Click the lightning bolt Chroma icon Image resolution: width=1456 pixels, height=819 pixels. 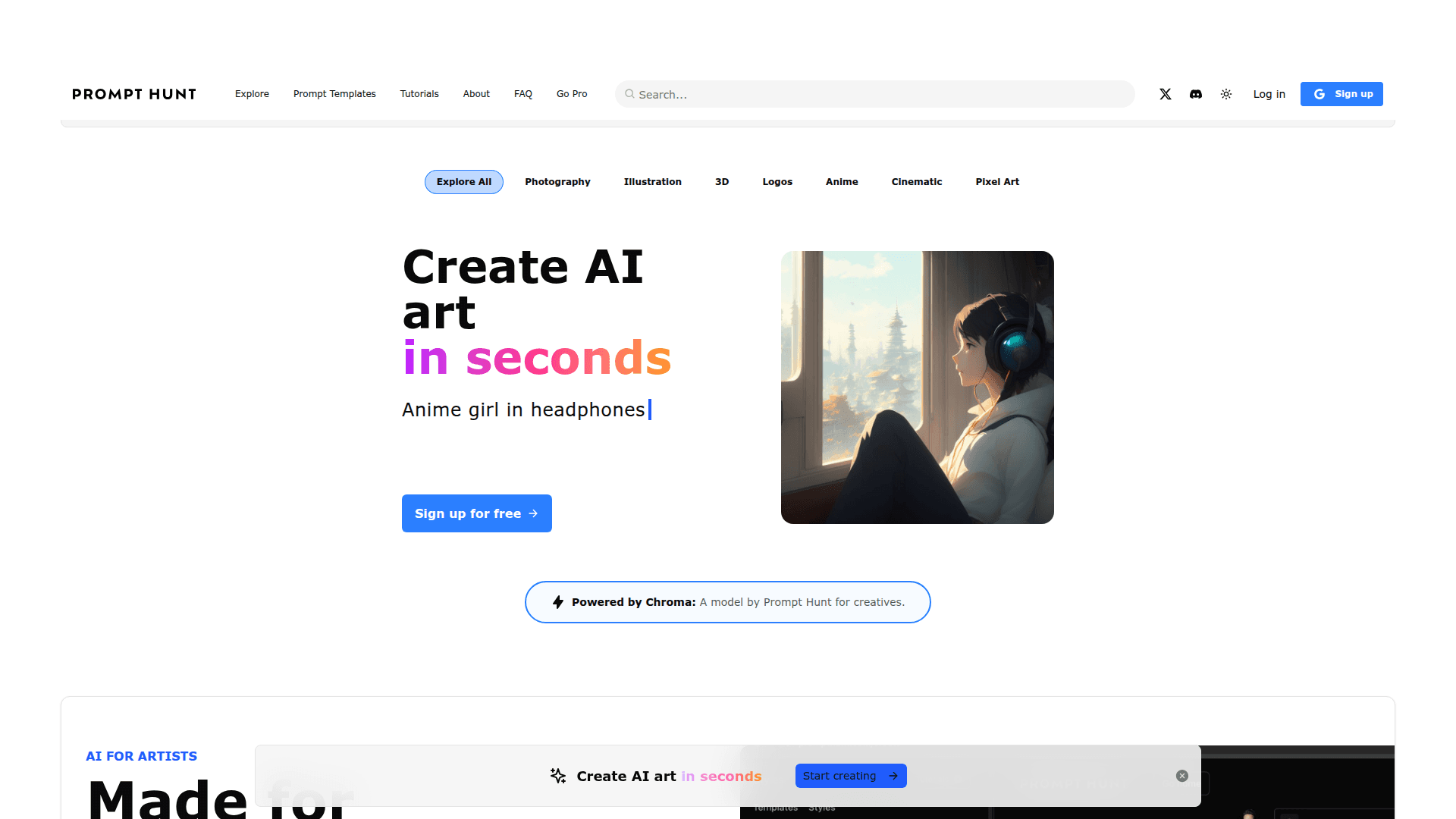pyautogui.click(x=558, y=602)
